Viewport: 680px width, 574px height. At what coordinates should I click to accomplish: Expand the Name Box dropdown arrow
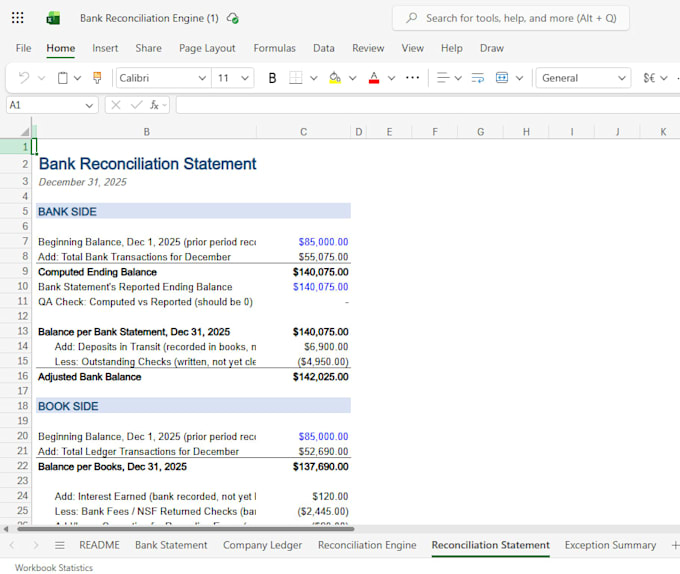point(89,105)
